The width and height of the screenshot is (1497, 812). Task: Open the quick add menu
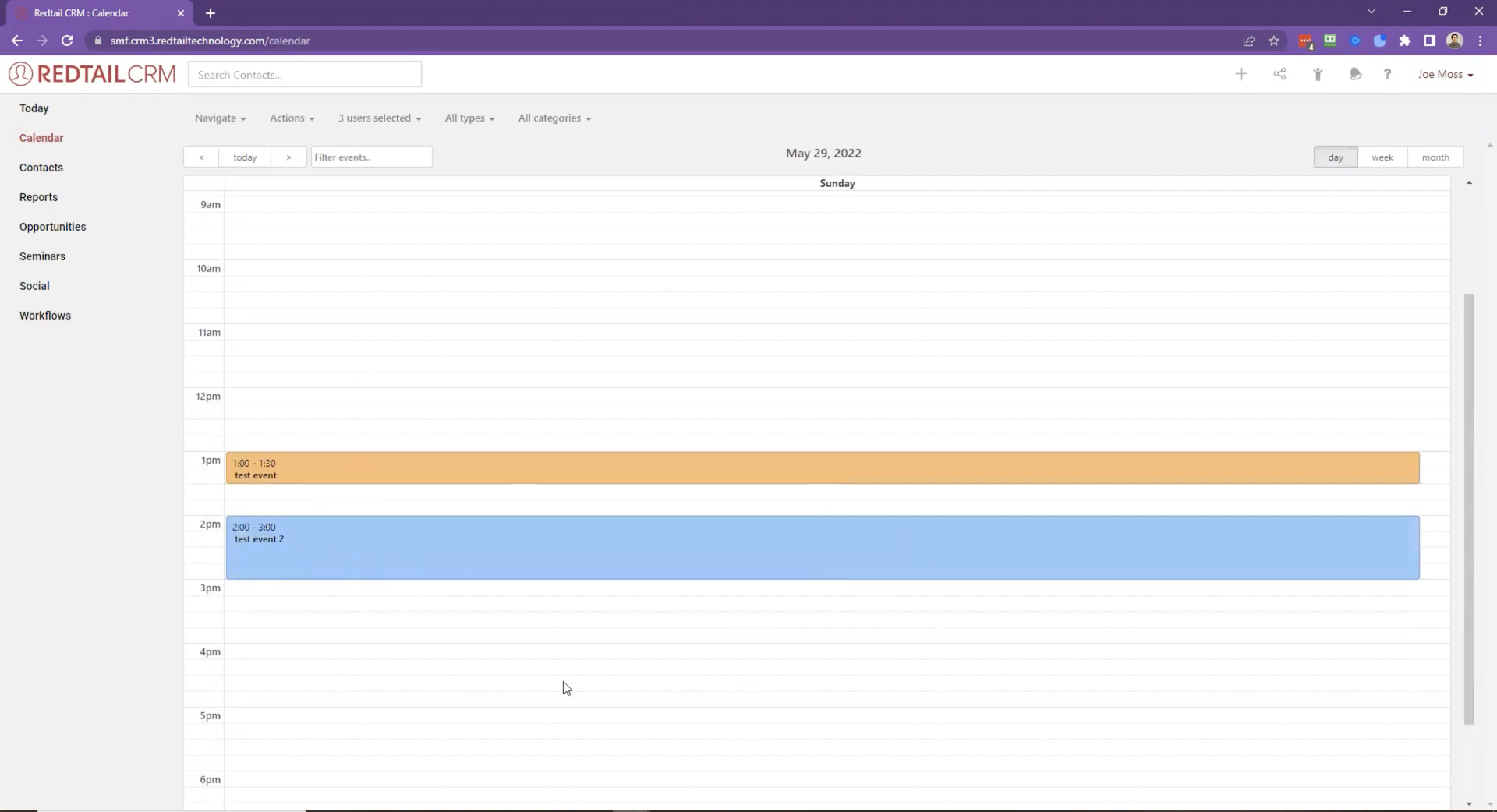click(1241, 74)
